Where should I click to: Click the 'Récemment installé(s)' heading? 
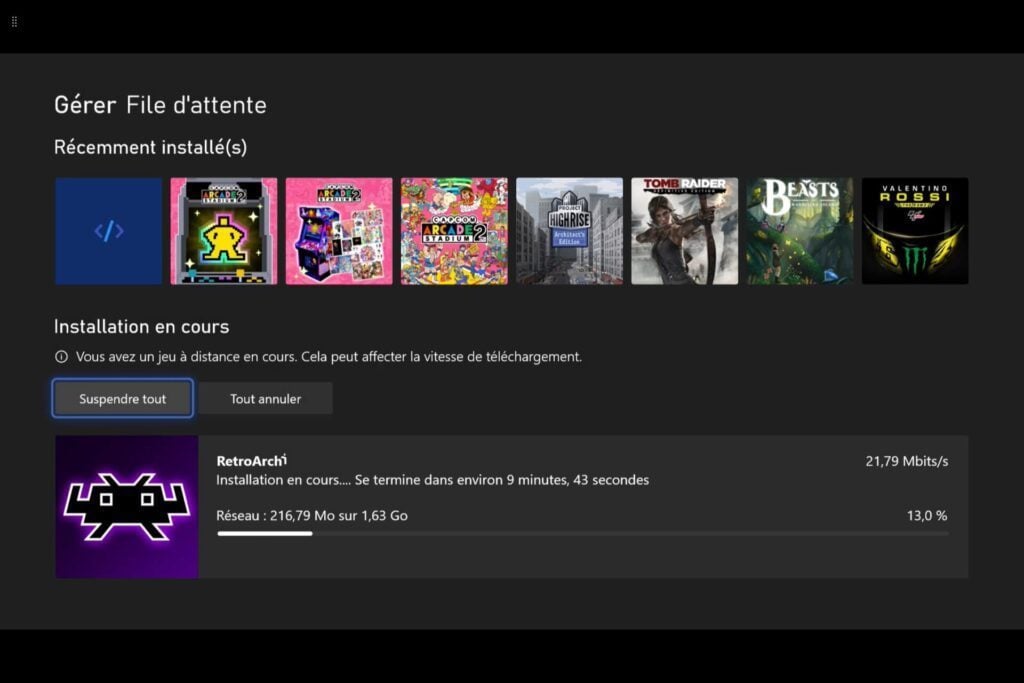click(150, 147)
